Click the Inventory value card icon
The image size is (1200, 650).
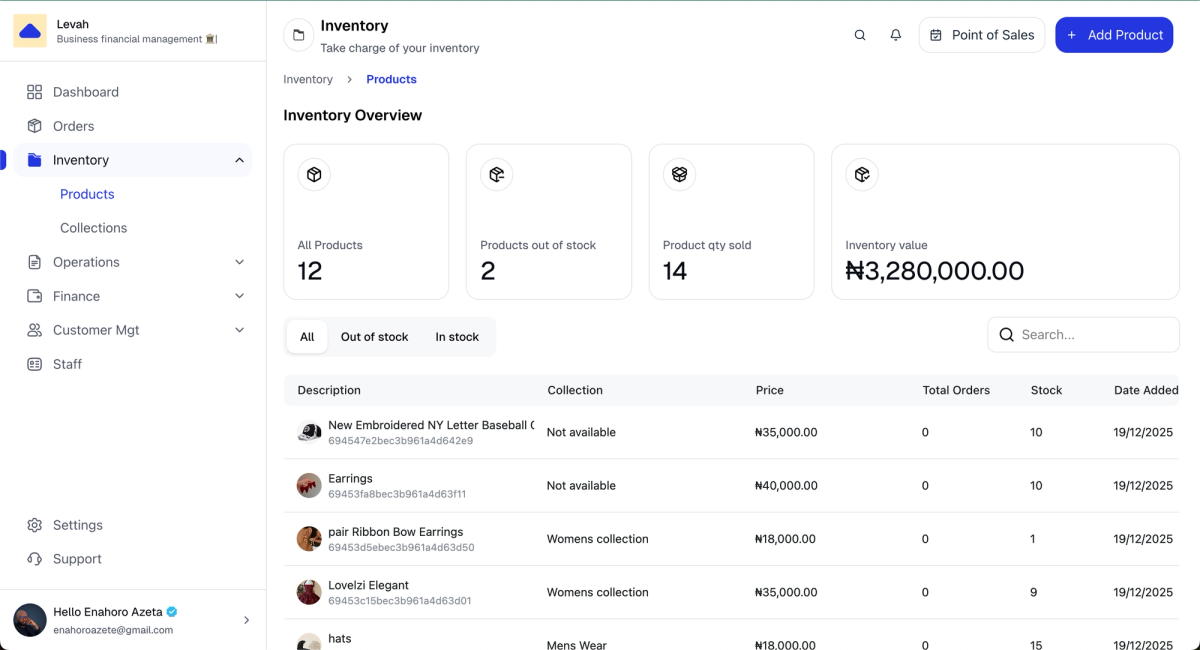pos(862,175)
